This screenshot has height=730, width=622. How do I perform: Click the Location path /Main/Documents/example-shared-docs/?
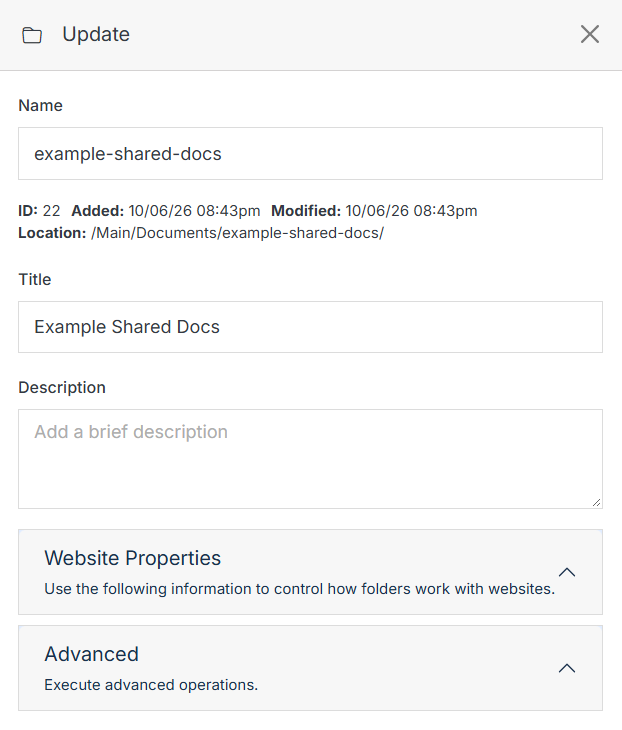pyautogui.click(x=237, y=233)
